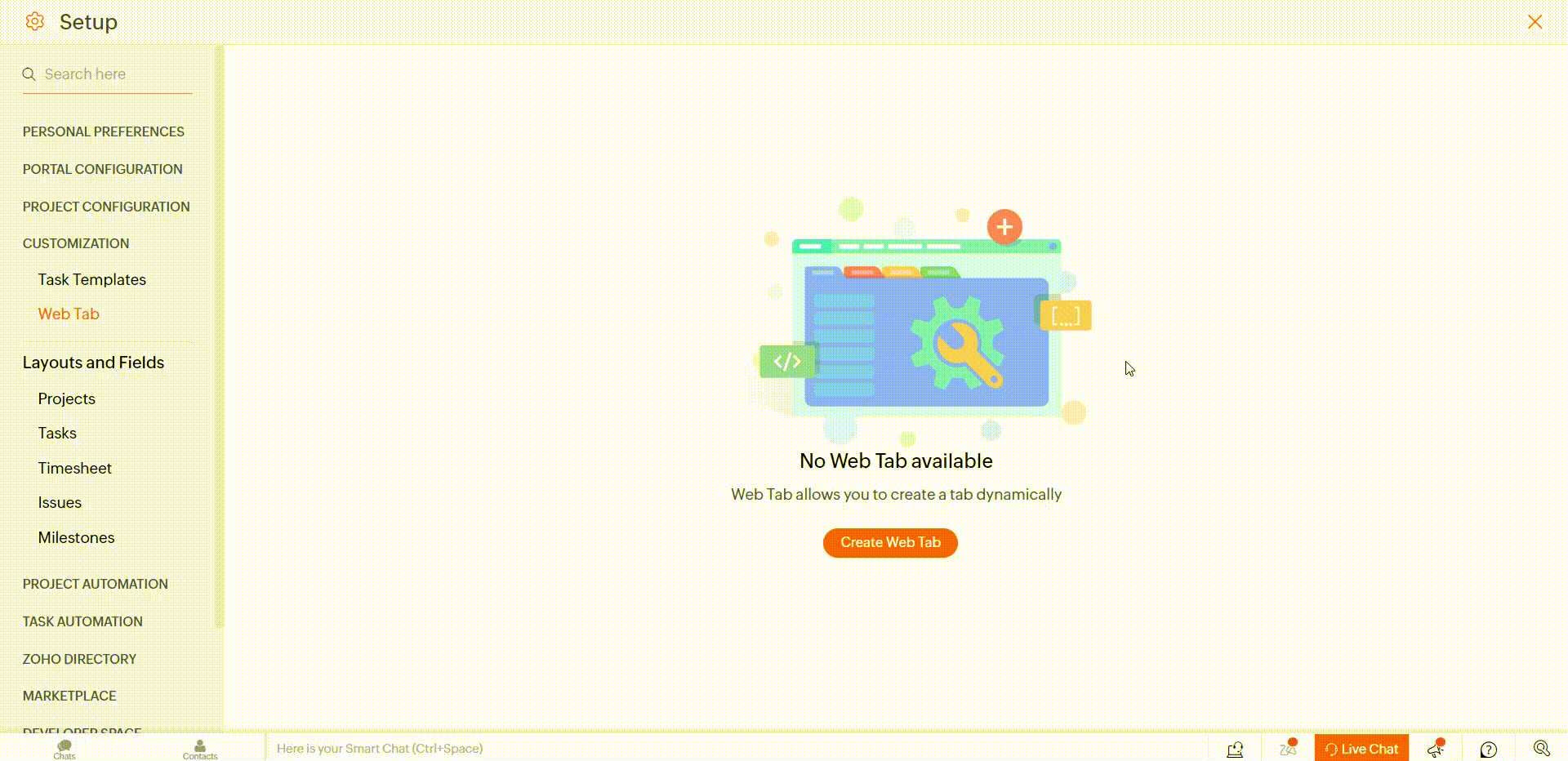Expand the Portal Configuration section
1568x761 pixels.
(x=103, y=169)
